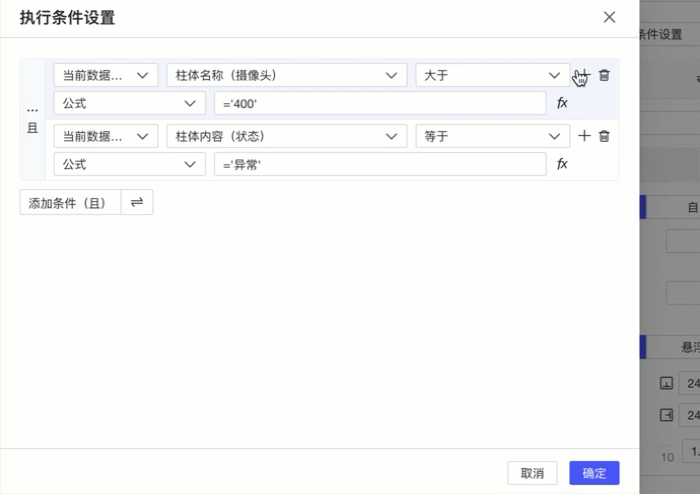Expand the 柱体内容（状态） field dropdown

[x=285, y=136]
